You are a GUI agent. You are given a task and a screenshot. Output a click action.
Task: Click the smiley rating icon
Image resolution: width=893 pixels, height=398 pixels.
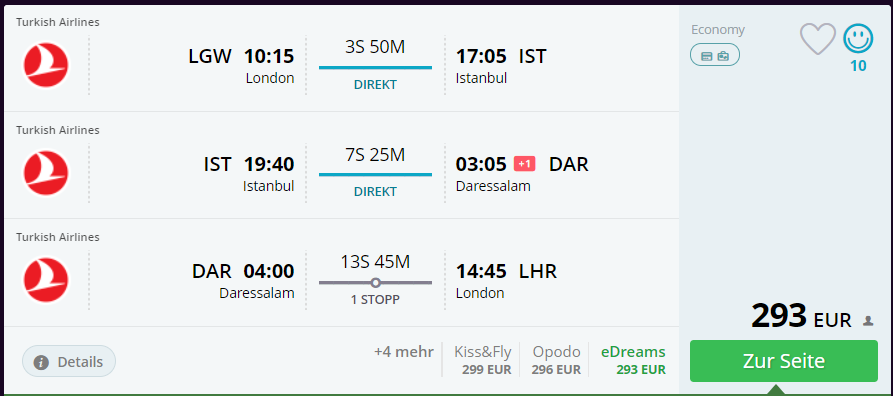[858, 39]
